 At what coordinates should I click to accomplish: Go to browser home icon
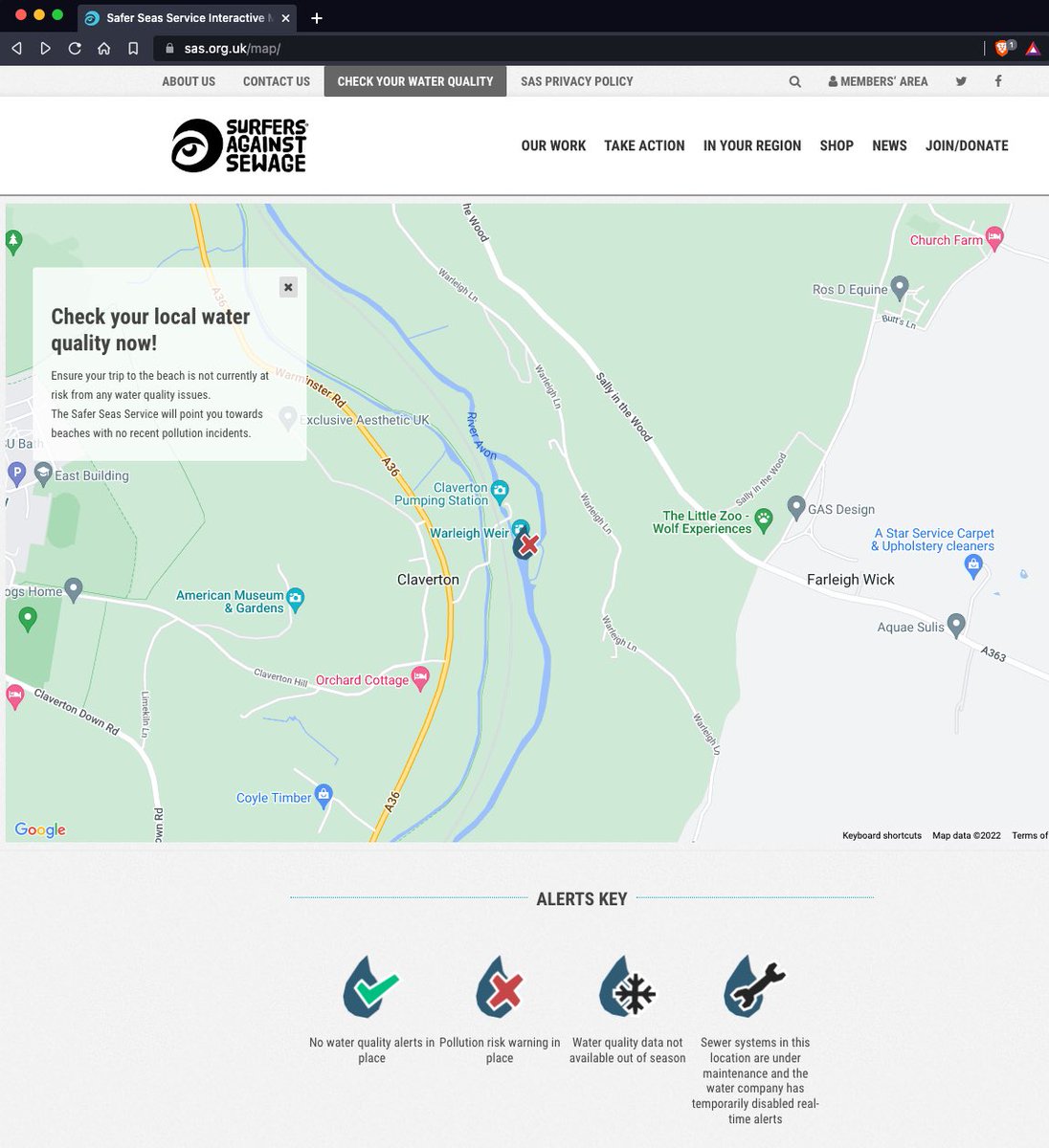103,48
